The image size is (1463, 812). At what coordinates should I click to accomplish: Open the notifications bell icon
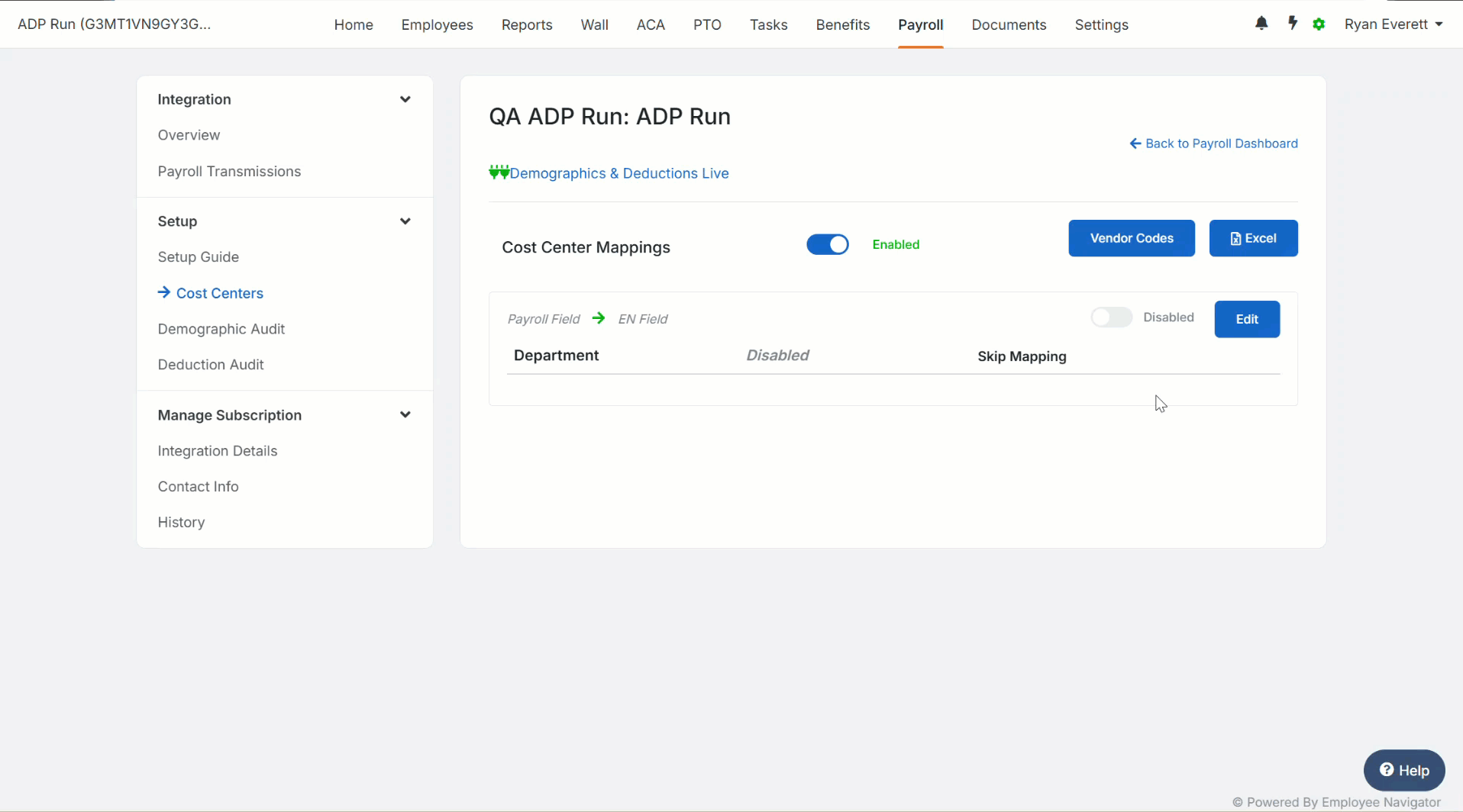point(1261,24)
